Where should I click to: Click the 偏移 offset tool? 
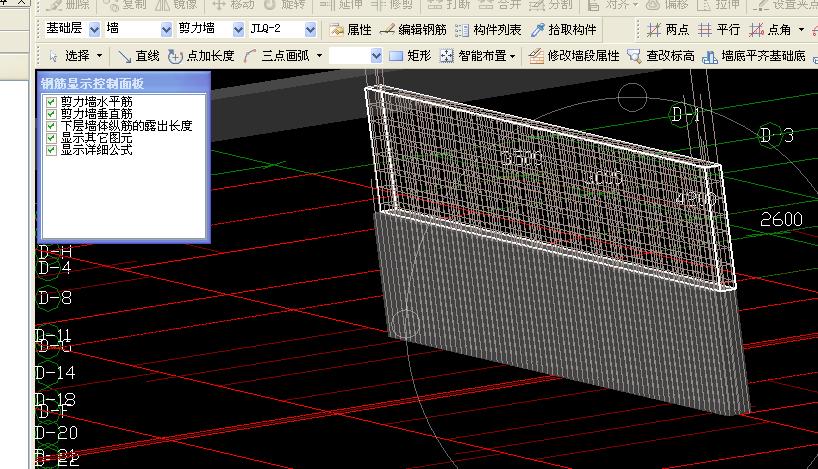[667, 5]
